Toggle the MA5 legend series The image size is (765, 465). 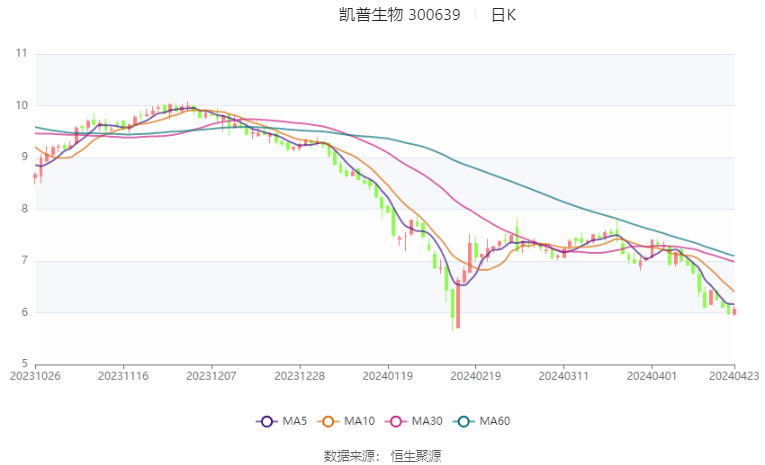point(283,421)
